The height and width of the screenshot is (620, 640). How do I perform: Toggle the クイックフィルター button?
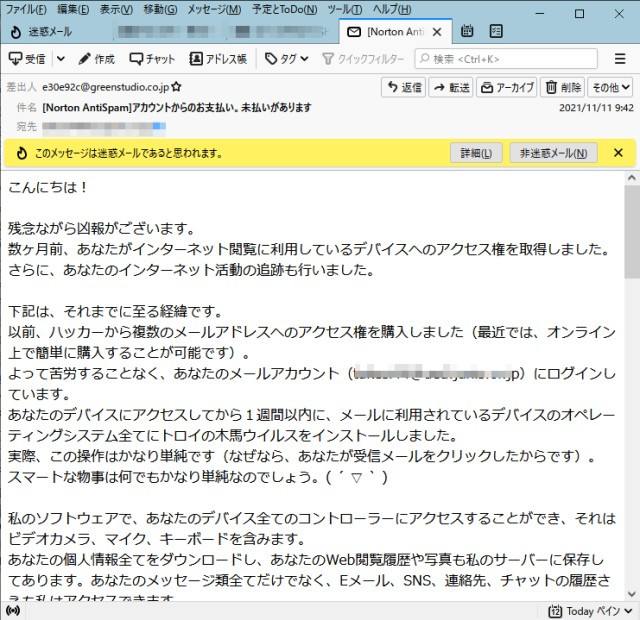coord(363,59)
